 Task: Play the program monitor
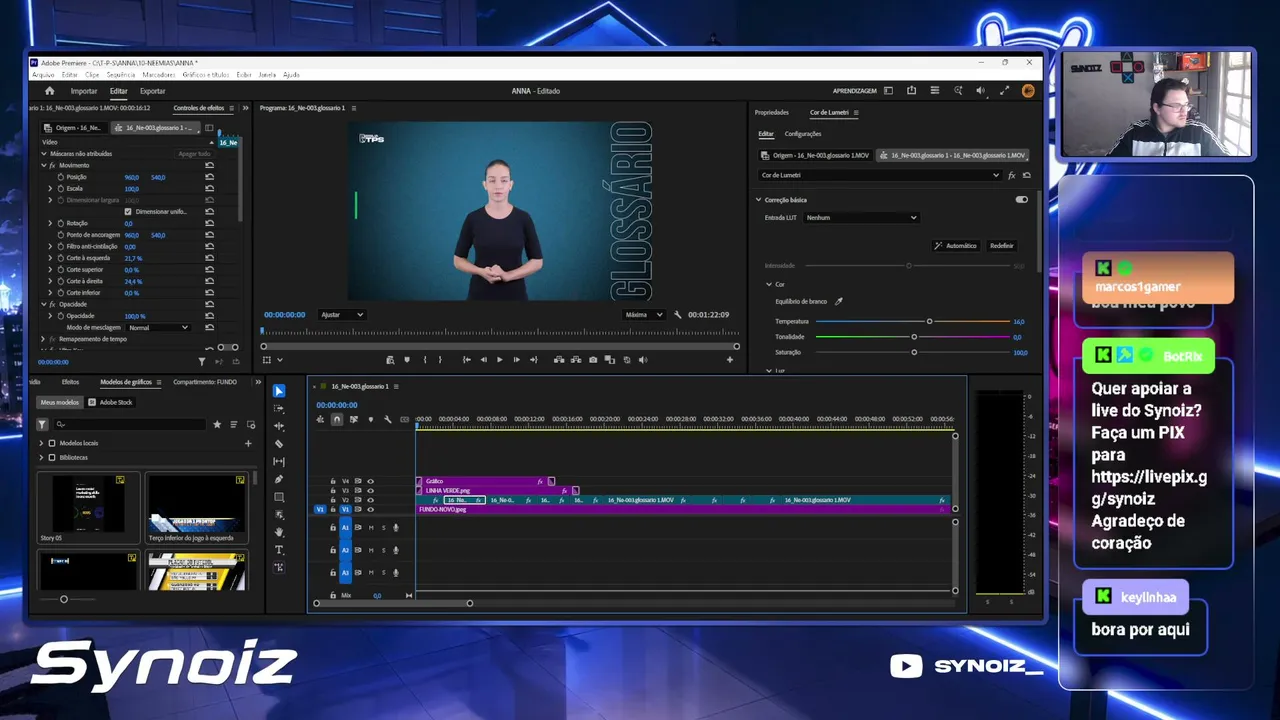point(500,360)
